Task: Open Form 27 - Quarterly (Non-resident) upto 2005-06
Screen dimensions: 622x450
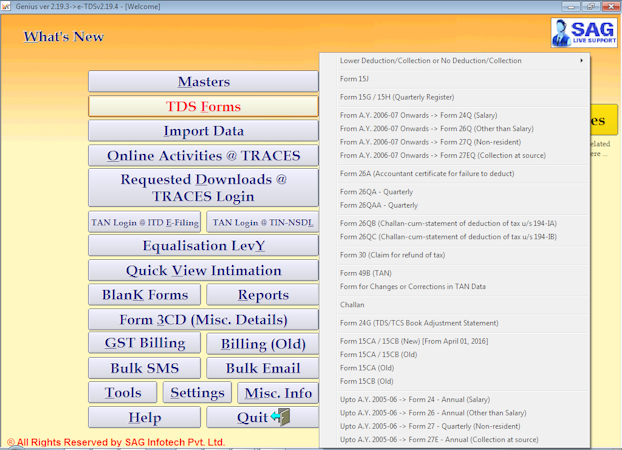Action: [x=455, y=427]
